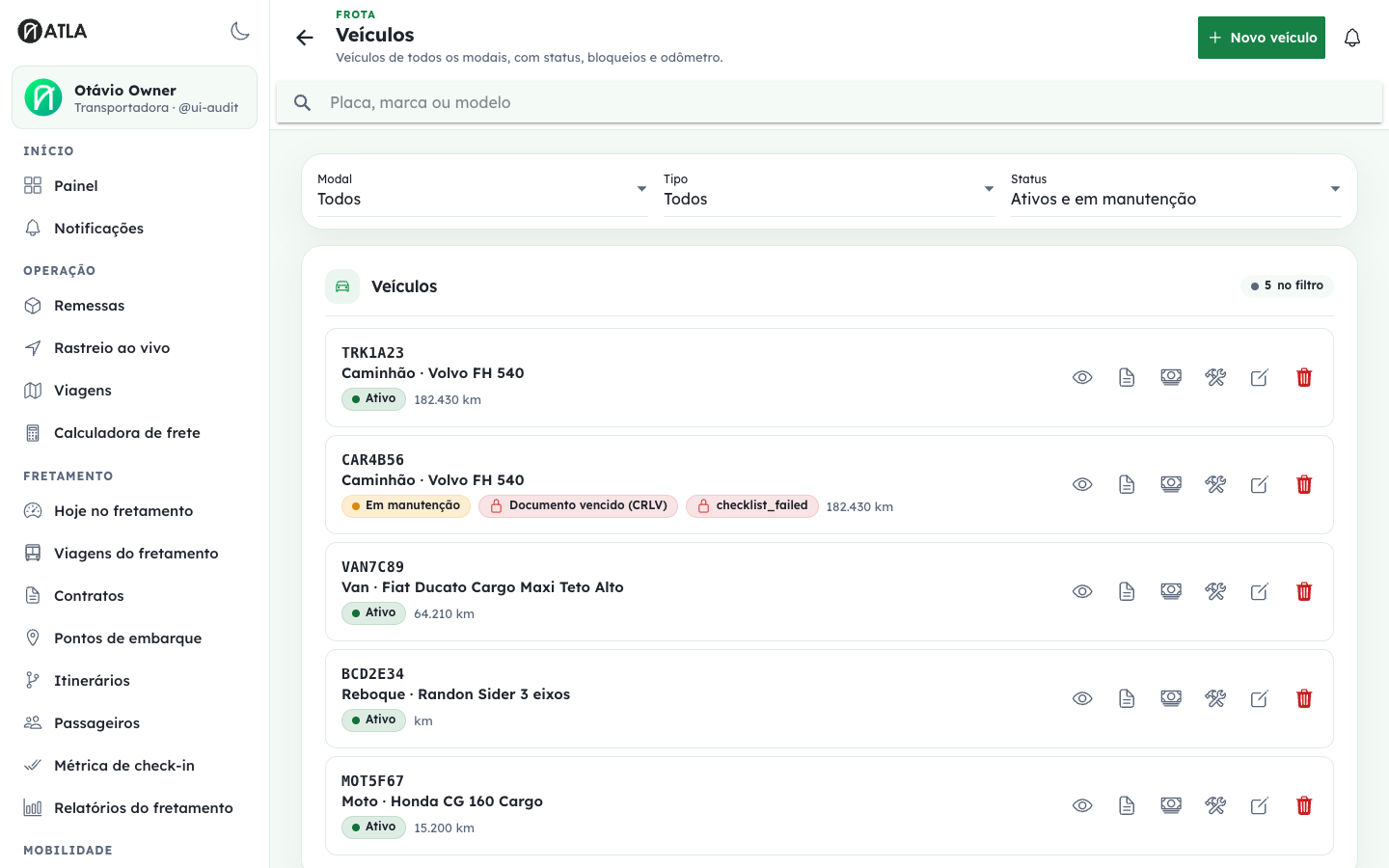
Task: View details of vehicle BCD2E34 (eye icon)
Action: 1082,699
